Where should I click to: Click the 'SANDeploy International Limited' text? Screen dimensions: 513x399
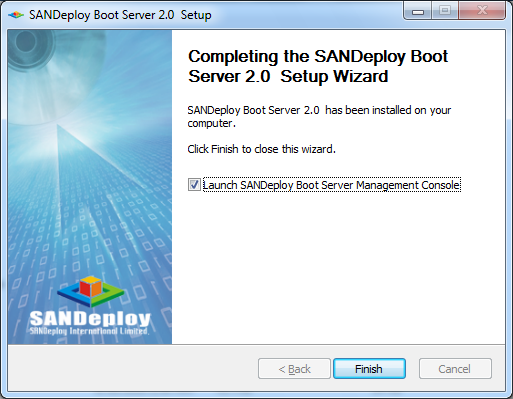click(x=89, y=331)
